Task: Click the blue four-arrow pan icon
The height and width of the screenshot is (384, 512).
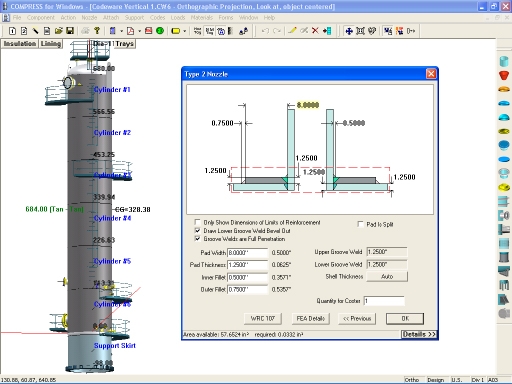Action: (x=349, y=31)
